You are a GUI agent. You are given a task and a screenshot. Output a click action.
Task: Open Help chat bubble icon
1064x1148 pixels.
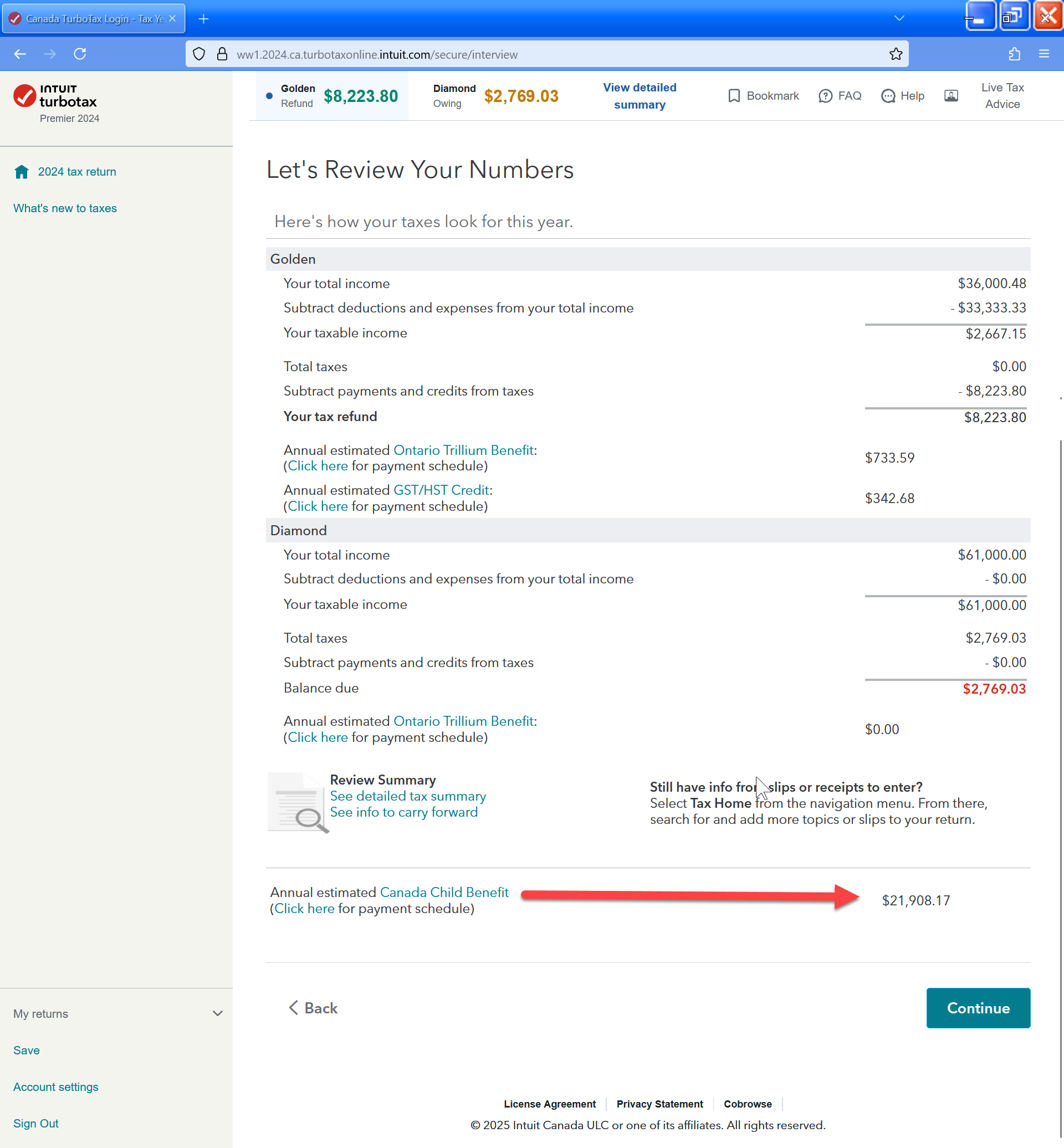click(888, 95)
